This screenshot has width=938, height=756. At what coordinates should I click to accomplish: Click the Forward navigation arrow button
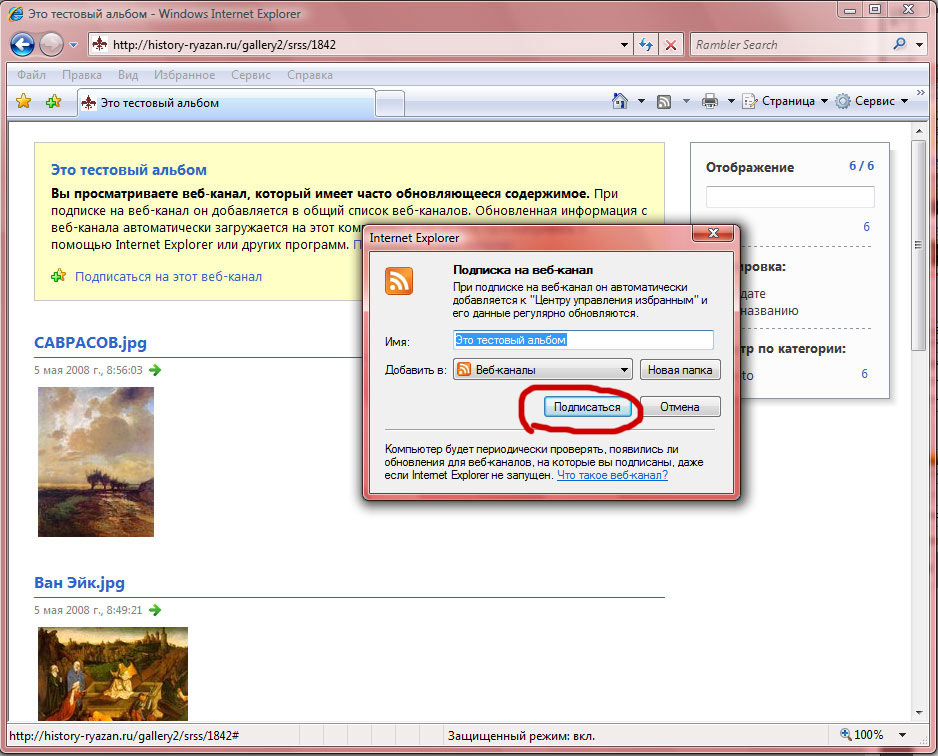click(x=51, y=44)
